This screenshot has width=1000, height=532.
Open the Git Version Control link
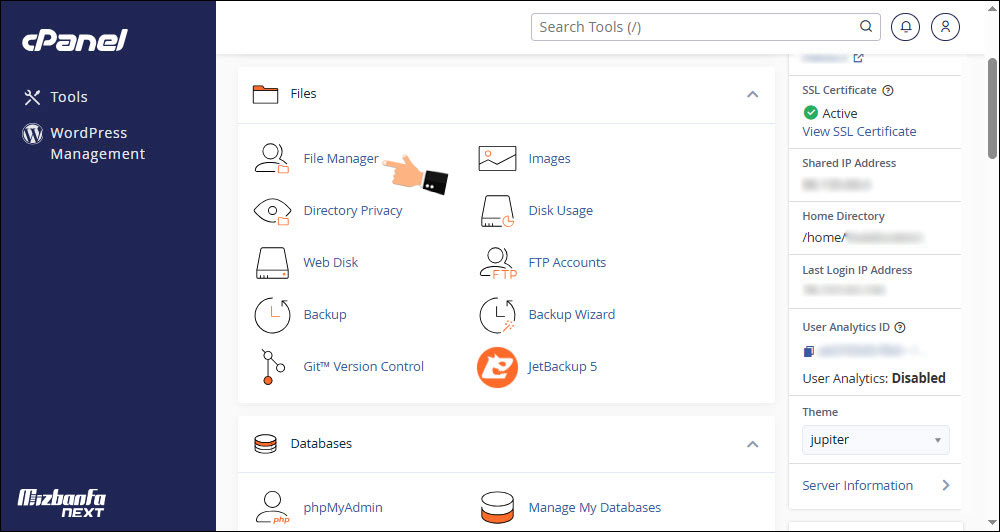[364, 367]
